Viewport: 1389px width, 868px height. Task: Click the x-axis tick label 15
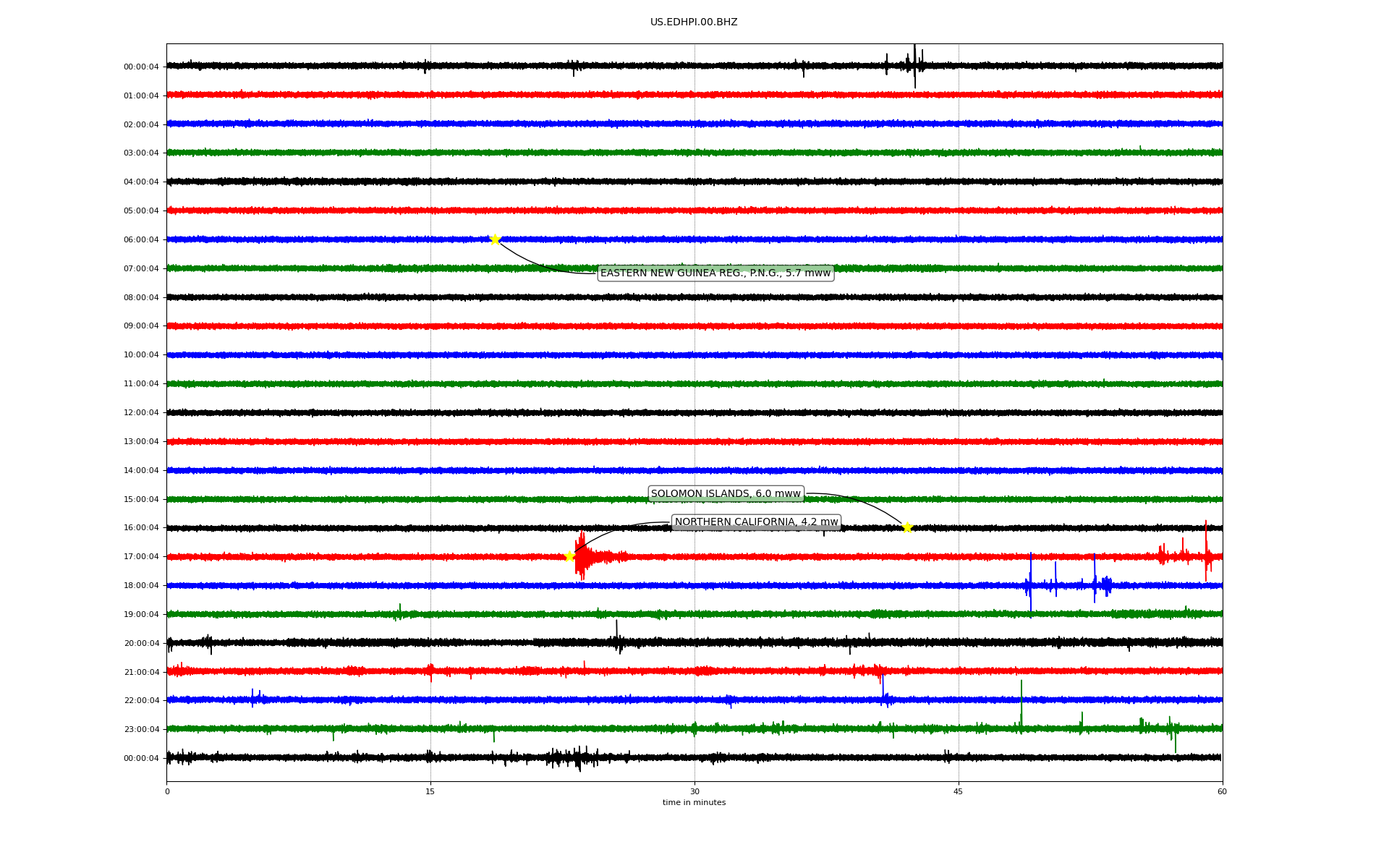(430, 791)
